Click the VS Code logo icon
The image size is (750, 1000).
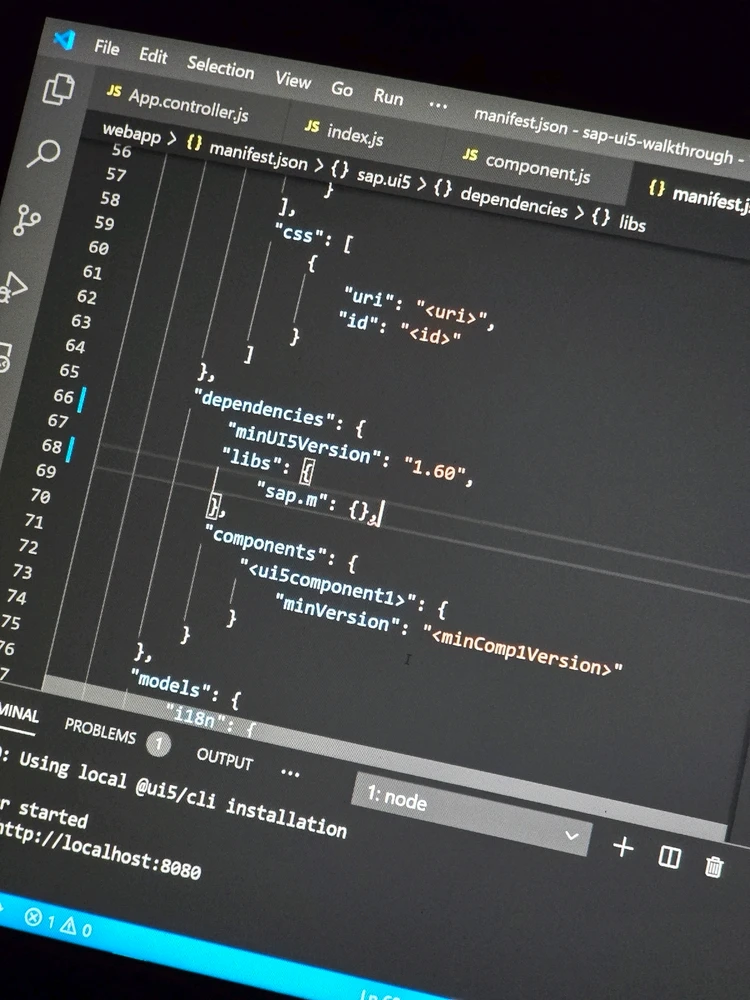65,40
